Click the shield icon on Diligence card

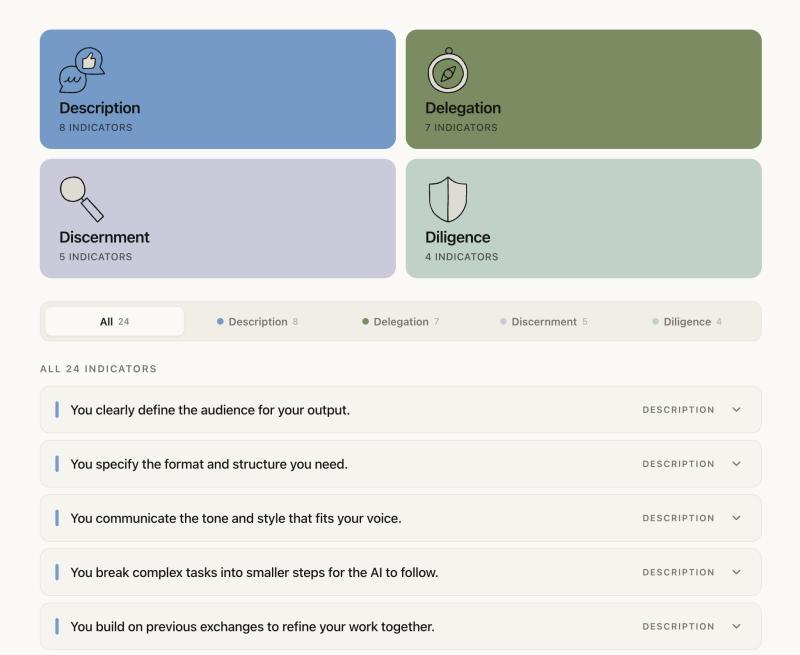click(447, 199)
